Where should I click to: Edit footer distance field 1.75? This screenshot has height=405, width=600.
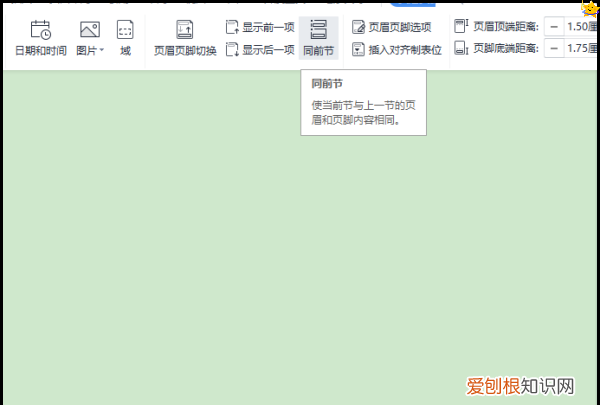pyautogui.click(x=580, y=48)
